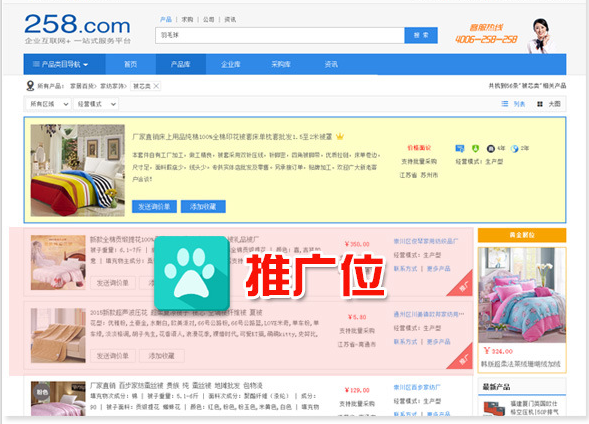
Task: Remove the 被芯类 filter tag
Action: click(x=156, y=86)
